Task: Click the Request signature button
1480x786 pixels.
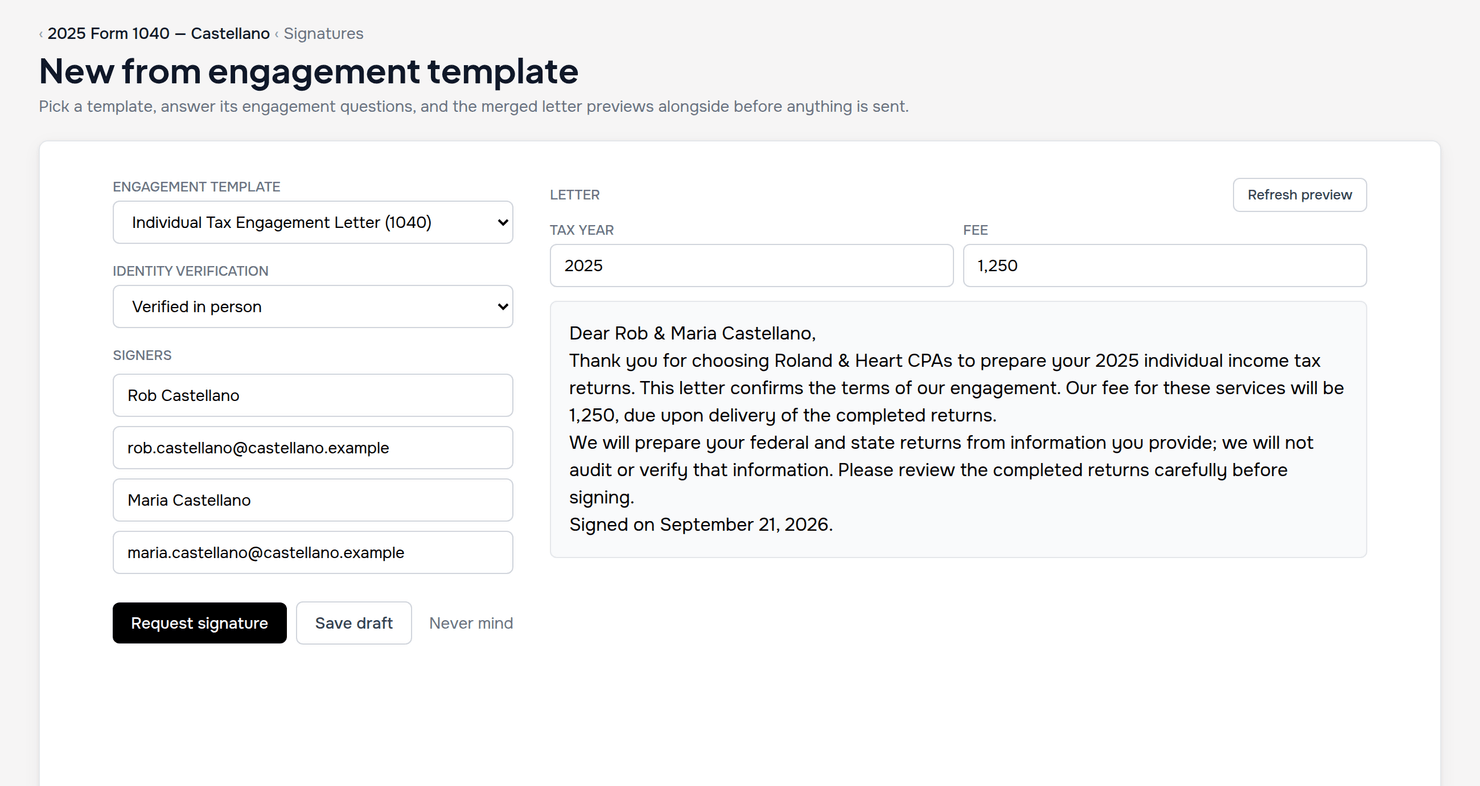Action: pyautogui.click(x=200, y=623)
